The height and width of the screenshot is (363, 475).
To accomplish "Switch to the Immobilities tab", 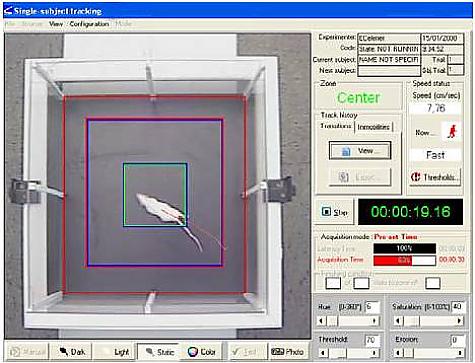I will click(374, 127).
